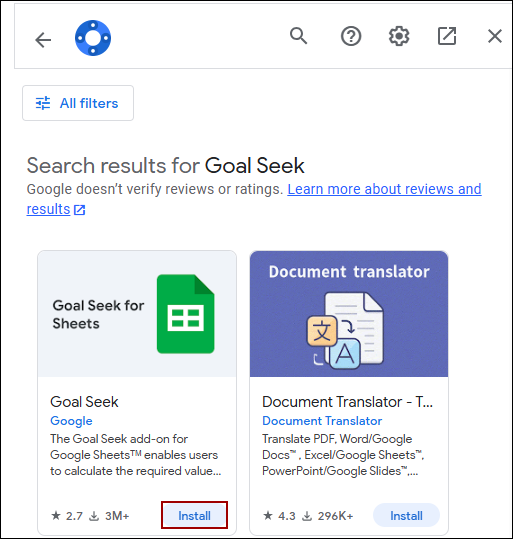The height and width of the screenshot is (539, 513).
Task: Select the Translate PDF description text
Action: pyautogui.click(x=343, y=455)
